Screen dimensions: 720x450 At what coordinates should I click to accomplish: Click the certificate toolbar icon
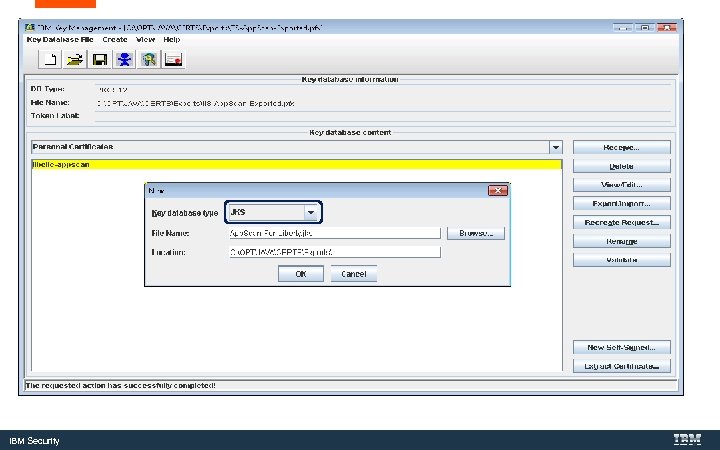(x=173, y=59)
